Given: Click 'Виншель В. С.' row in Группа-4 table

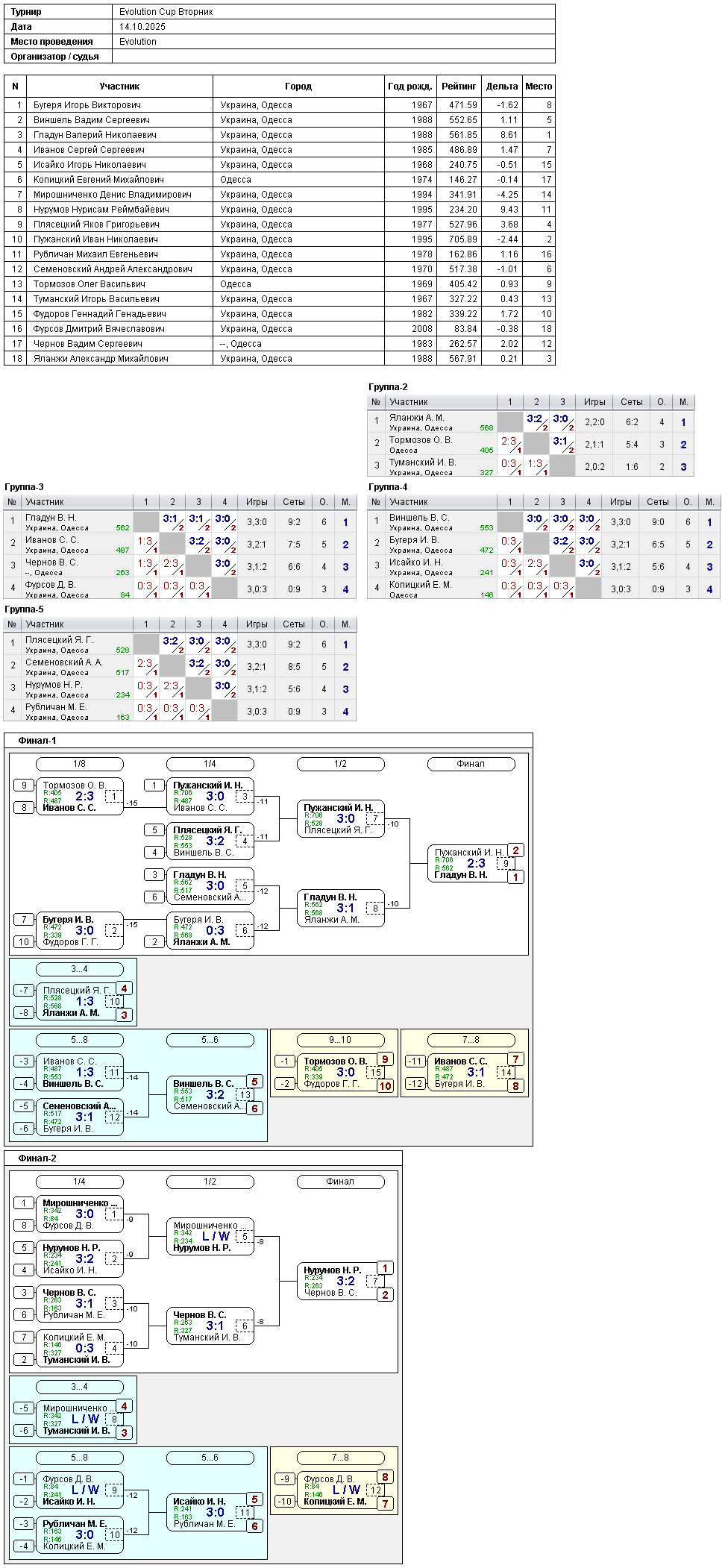Looking at the screenshot, I should (x=544, y=521).
